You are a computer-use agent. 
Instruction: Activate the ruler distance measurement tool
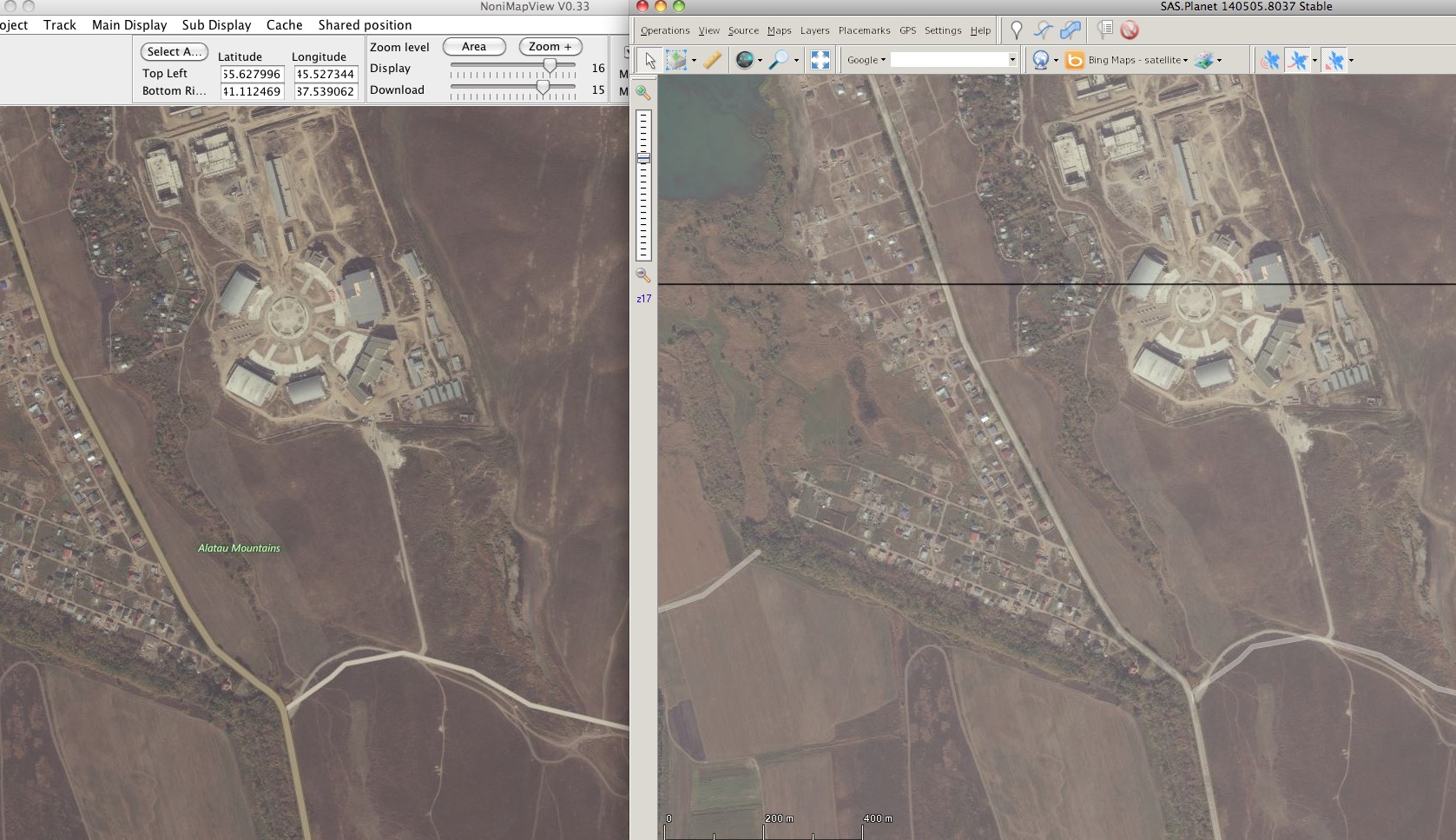pos(712,60)
